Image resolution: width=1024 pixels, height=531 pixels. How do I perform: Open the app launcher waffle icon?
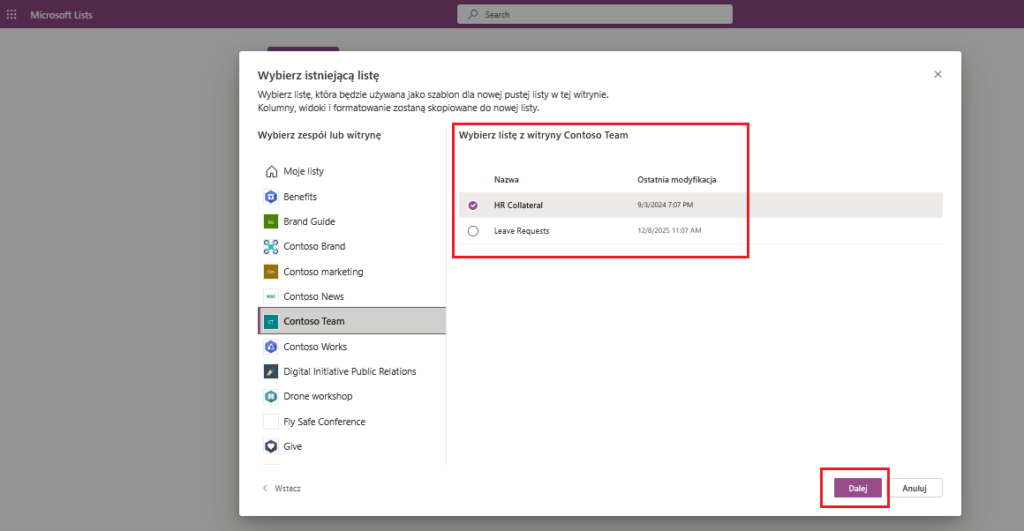tap(12, 15)
